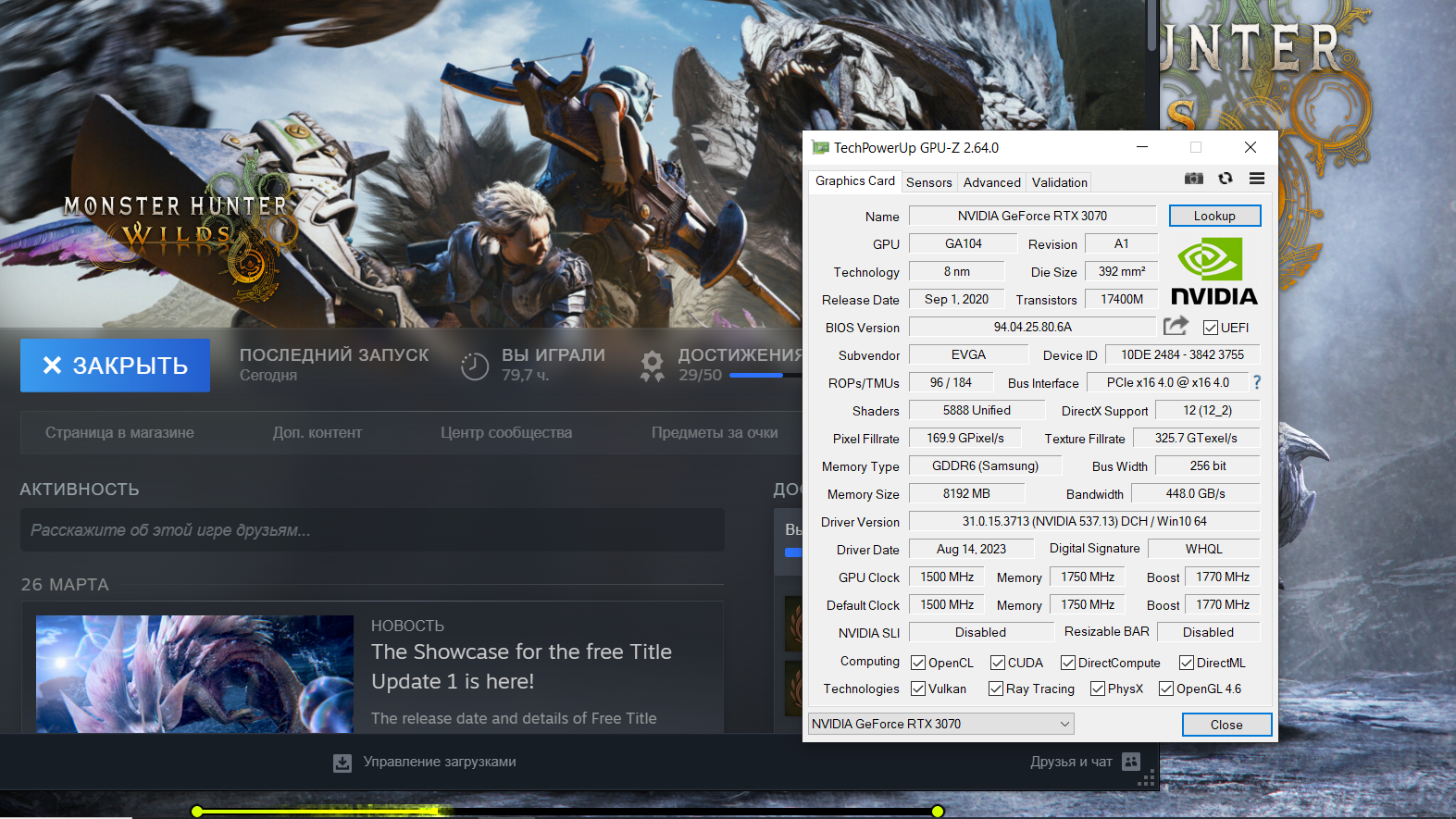Open Доп. контент in Steam

(x=317, y=432)
